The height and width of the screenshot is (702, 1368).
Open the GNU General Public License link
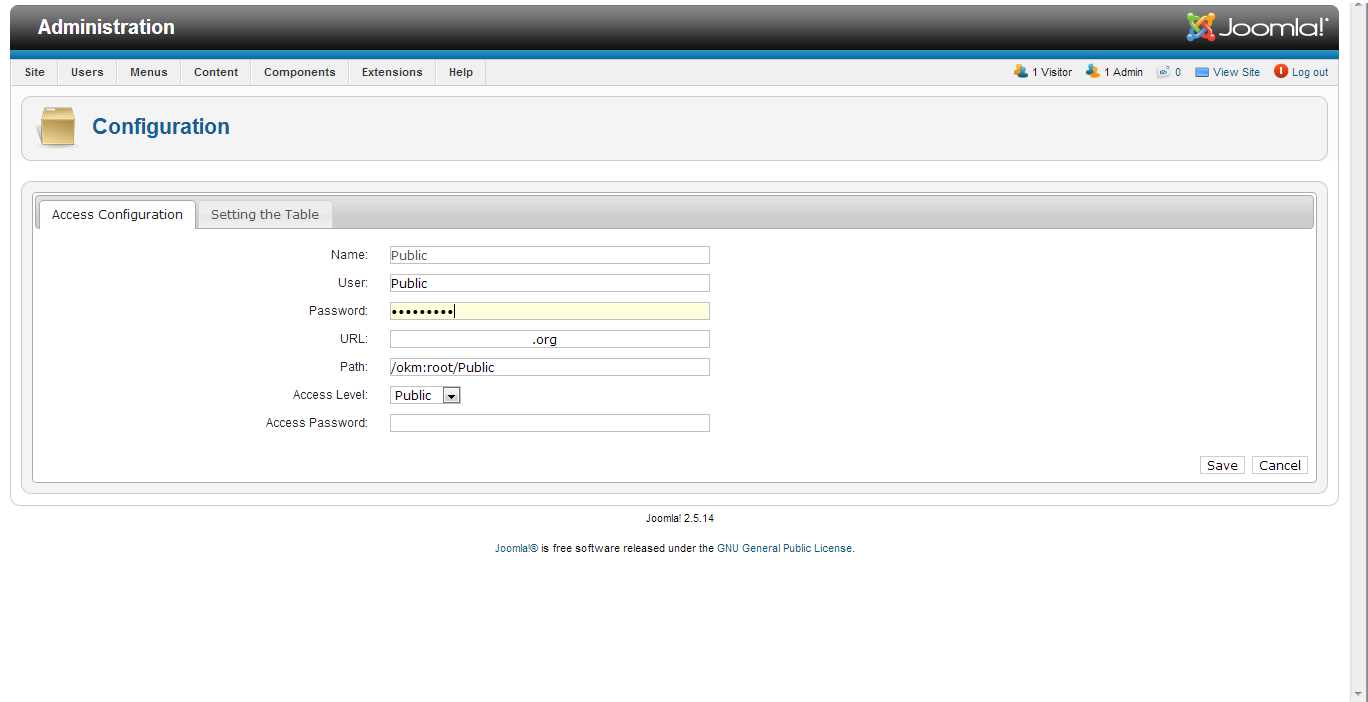pyautogui.click(x=784, y=548)
